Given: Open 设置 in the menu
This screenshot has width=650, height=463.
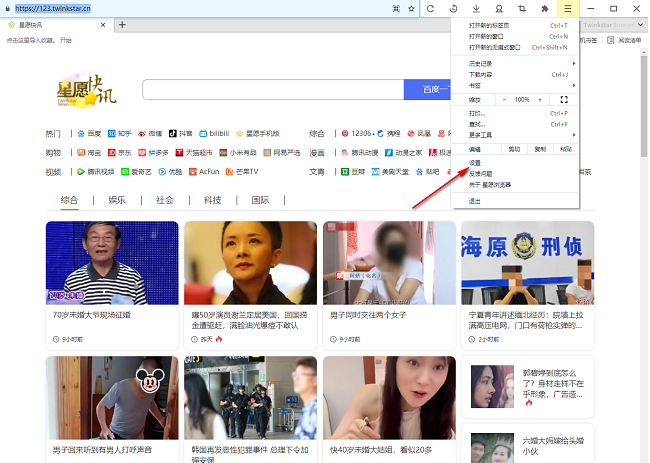Looking at the screenshot, I should pos(515,163).
